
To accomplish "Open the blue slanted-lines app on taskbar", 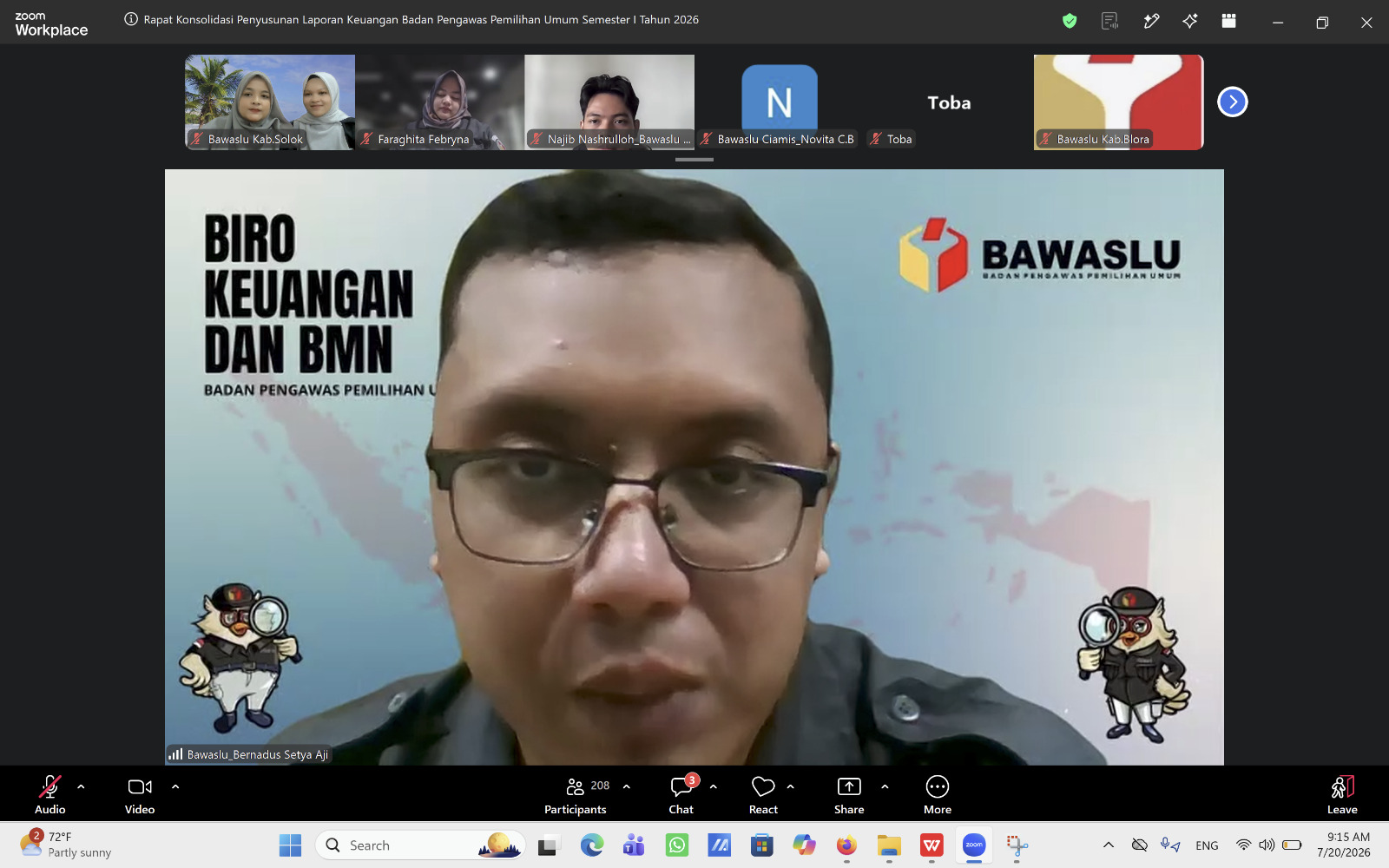I will point(719,845).
